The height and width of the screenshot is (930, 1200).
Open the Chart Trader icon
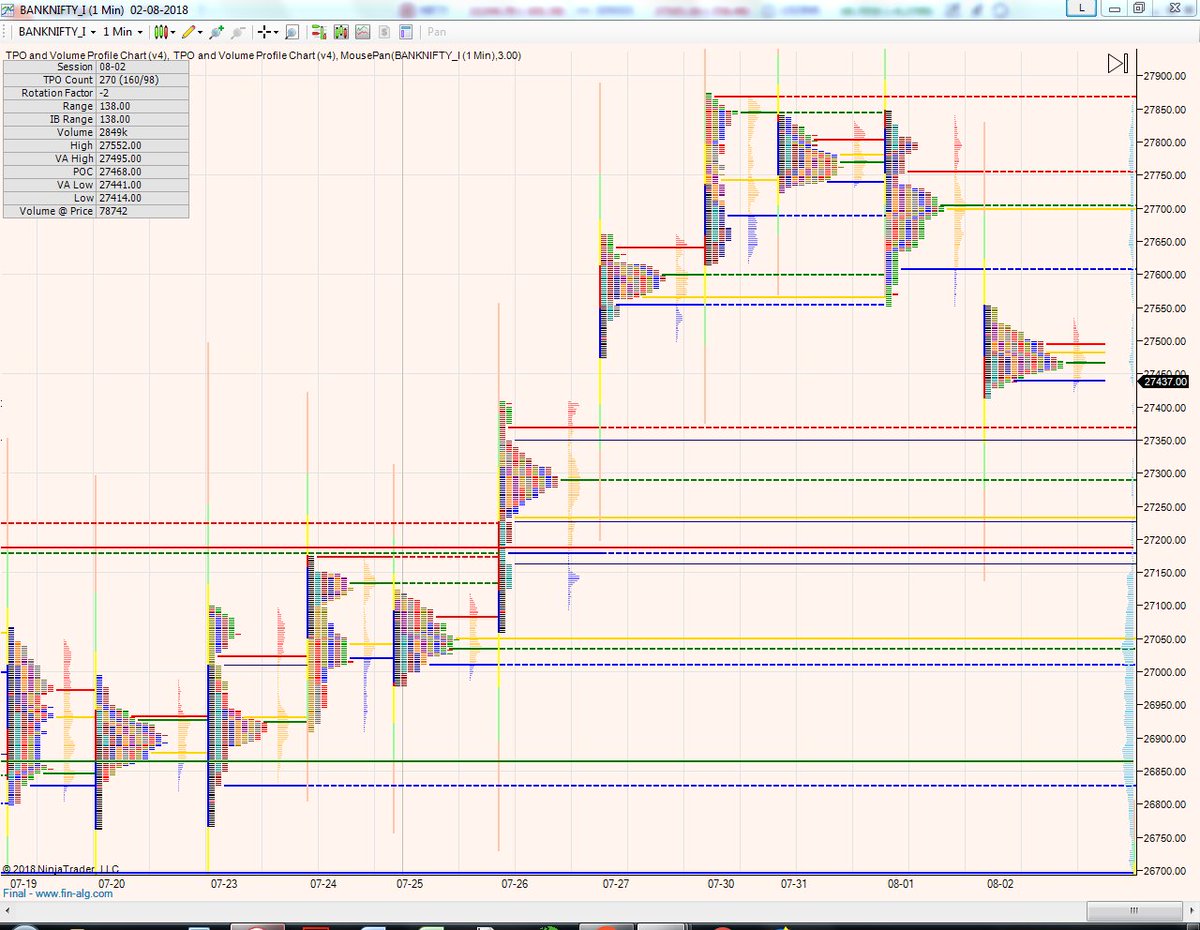click(x=317, y=32)
